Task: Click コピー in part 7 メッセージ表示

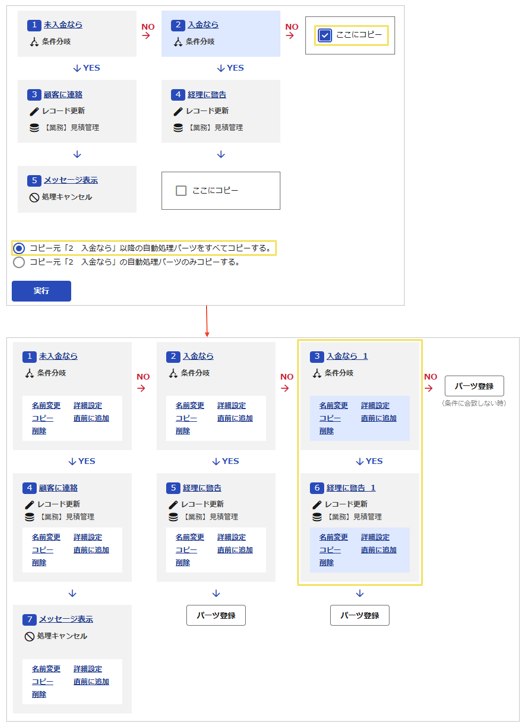Action: coord(42,682)
